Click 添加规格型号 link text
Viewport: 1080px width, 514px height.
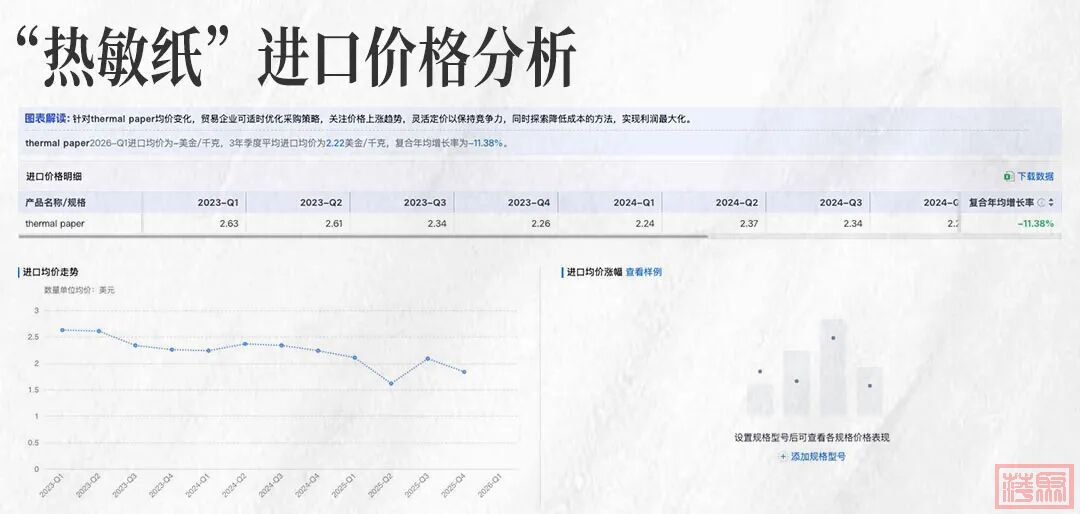[818, 456]
